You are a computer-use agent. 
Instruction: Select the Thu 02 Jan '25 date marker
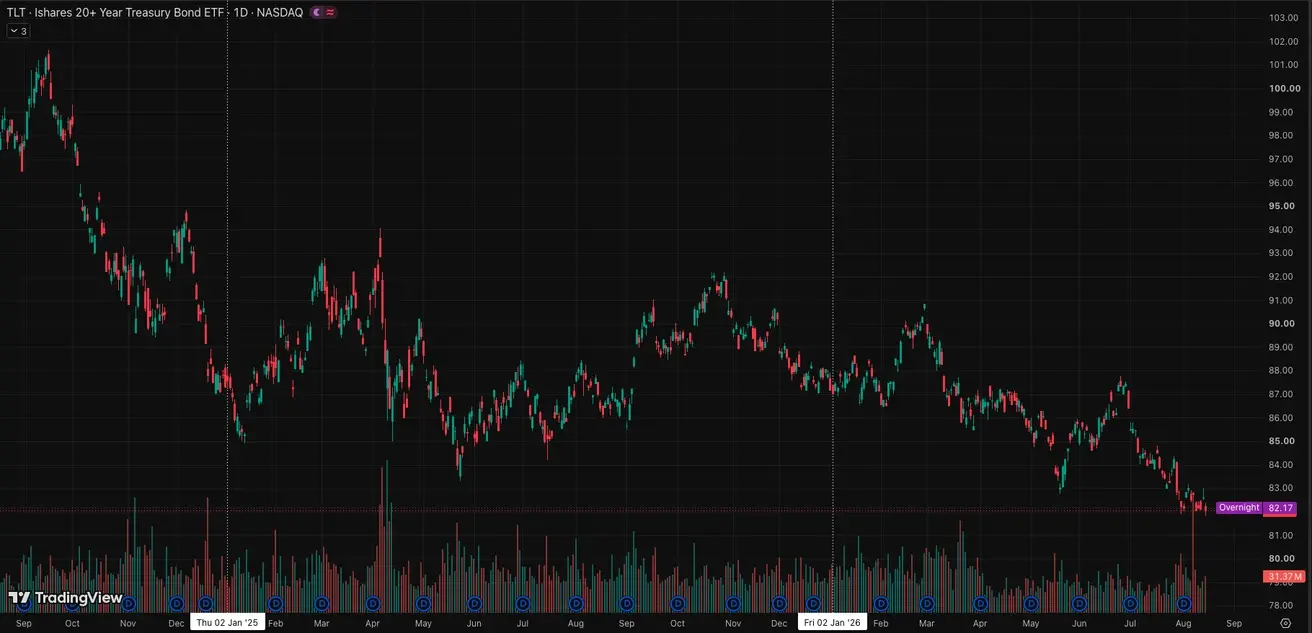(227, 622)
